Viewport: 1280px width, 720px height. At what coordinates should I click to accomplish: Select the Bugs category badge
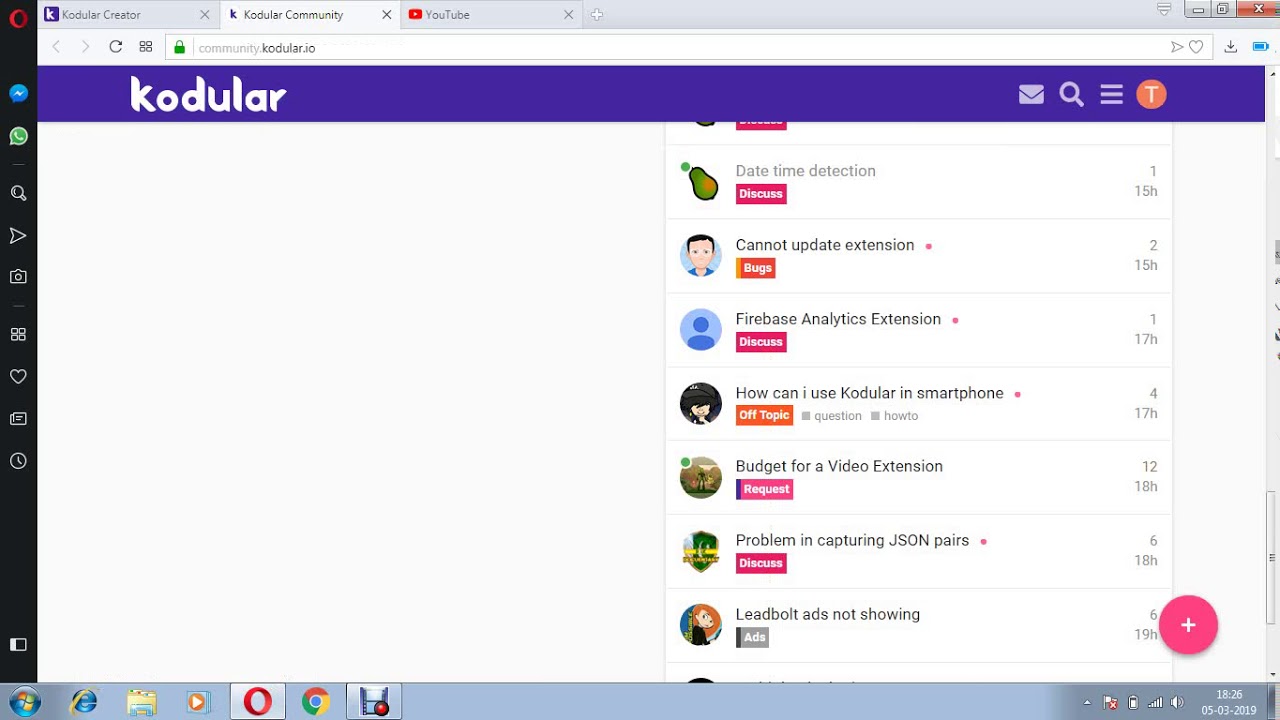tap(756, 268)
